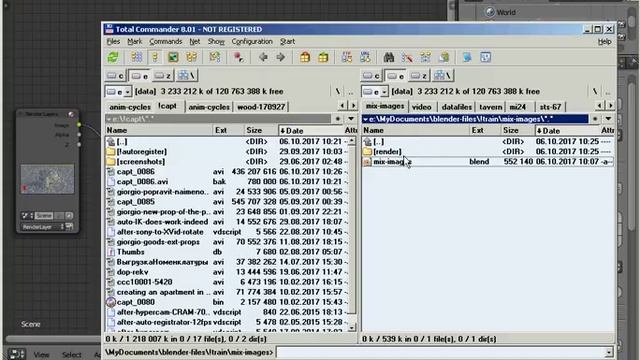Click left panel root directory backslash button
The width and height of the screenshot is (640, 360).
[x=338, y=91]
